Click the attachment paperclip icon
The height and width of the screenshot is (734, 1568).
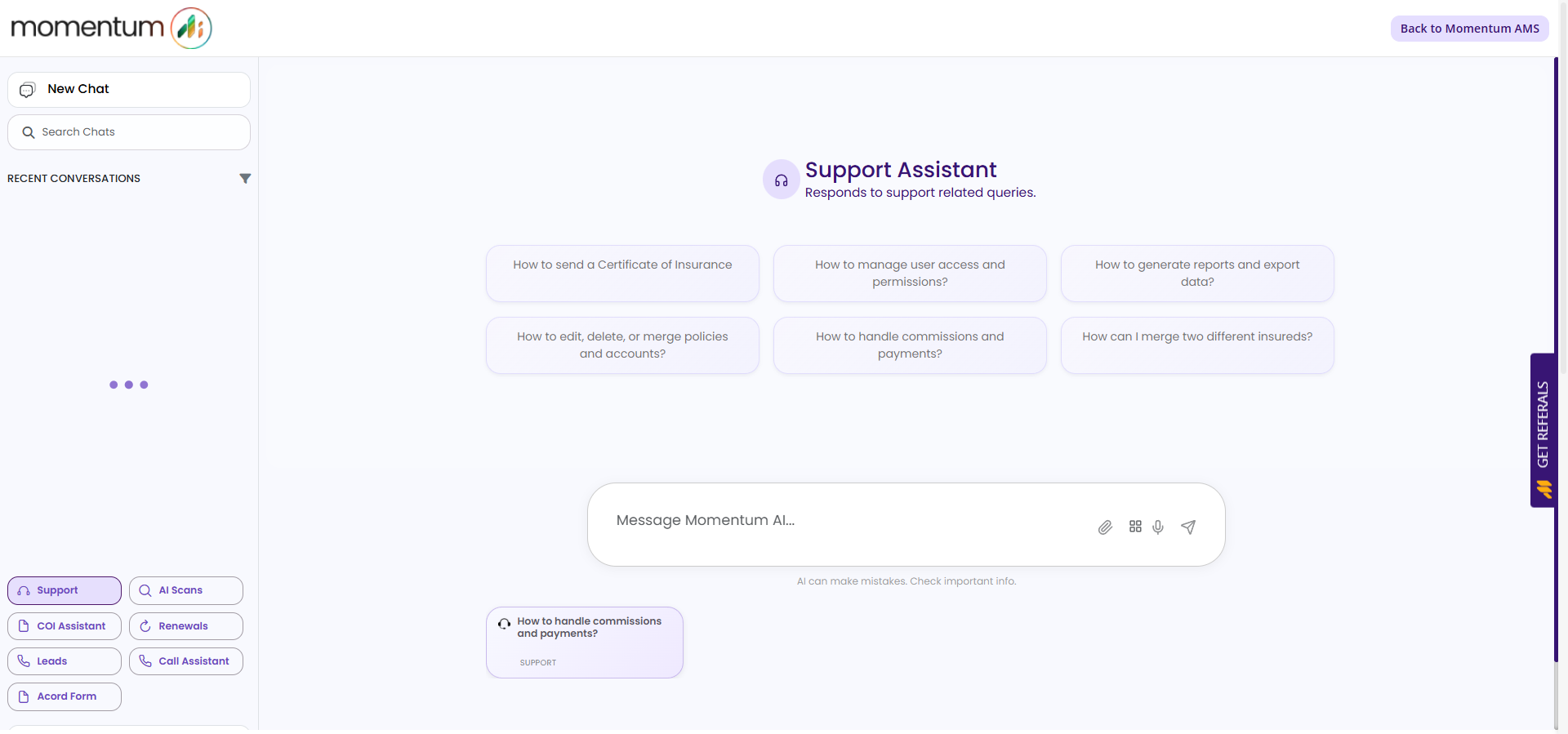click(x=1105, y=527)
